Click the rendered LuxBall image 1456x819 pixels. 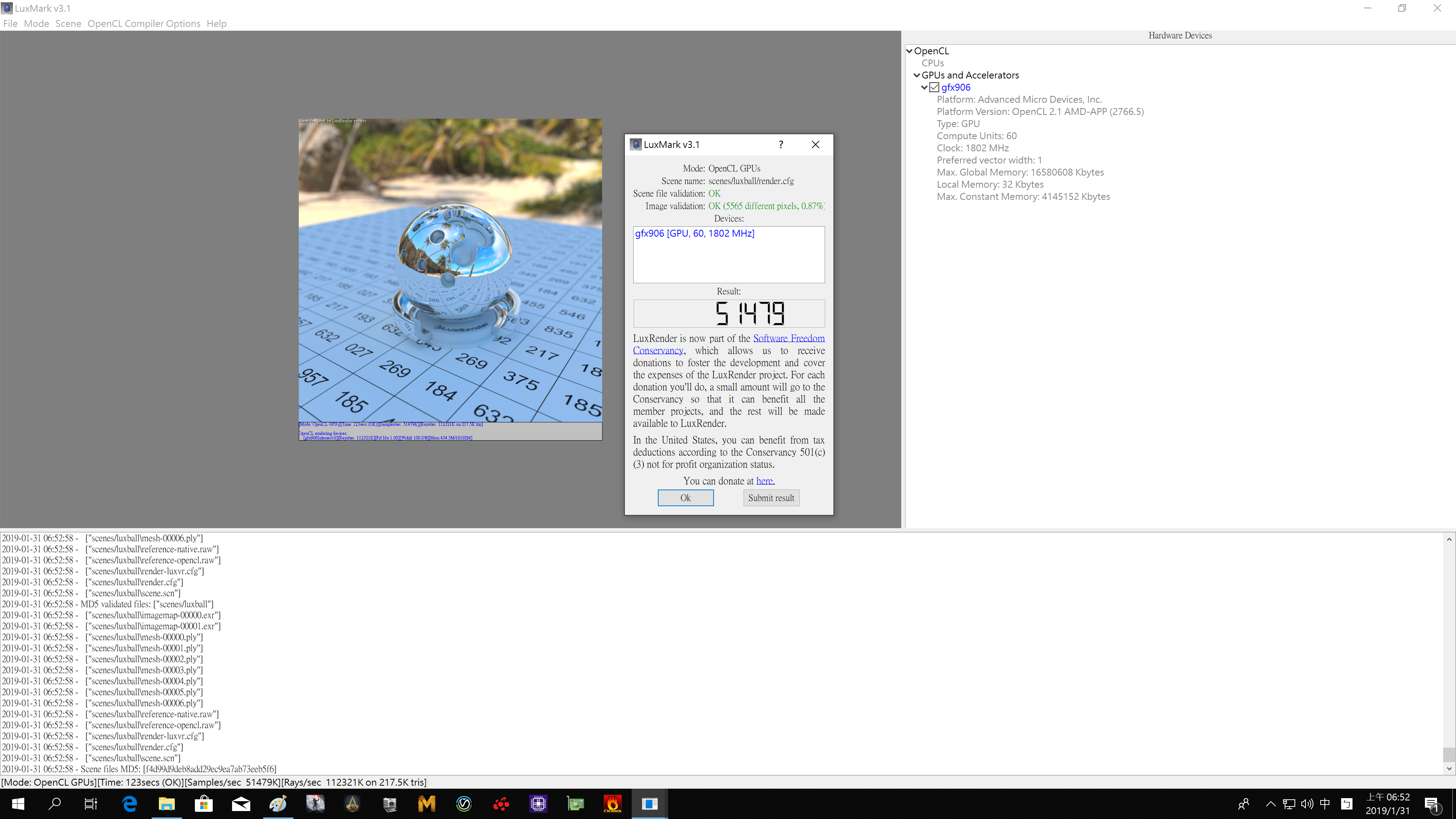click(x=450, y=270)
